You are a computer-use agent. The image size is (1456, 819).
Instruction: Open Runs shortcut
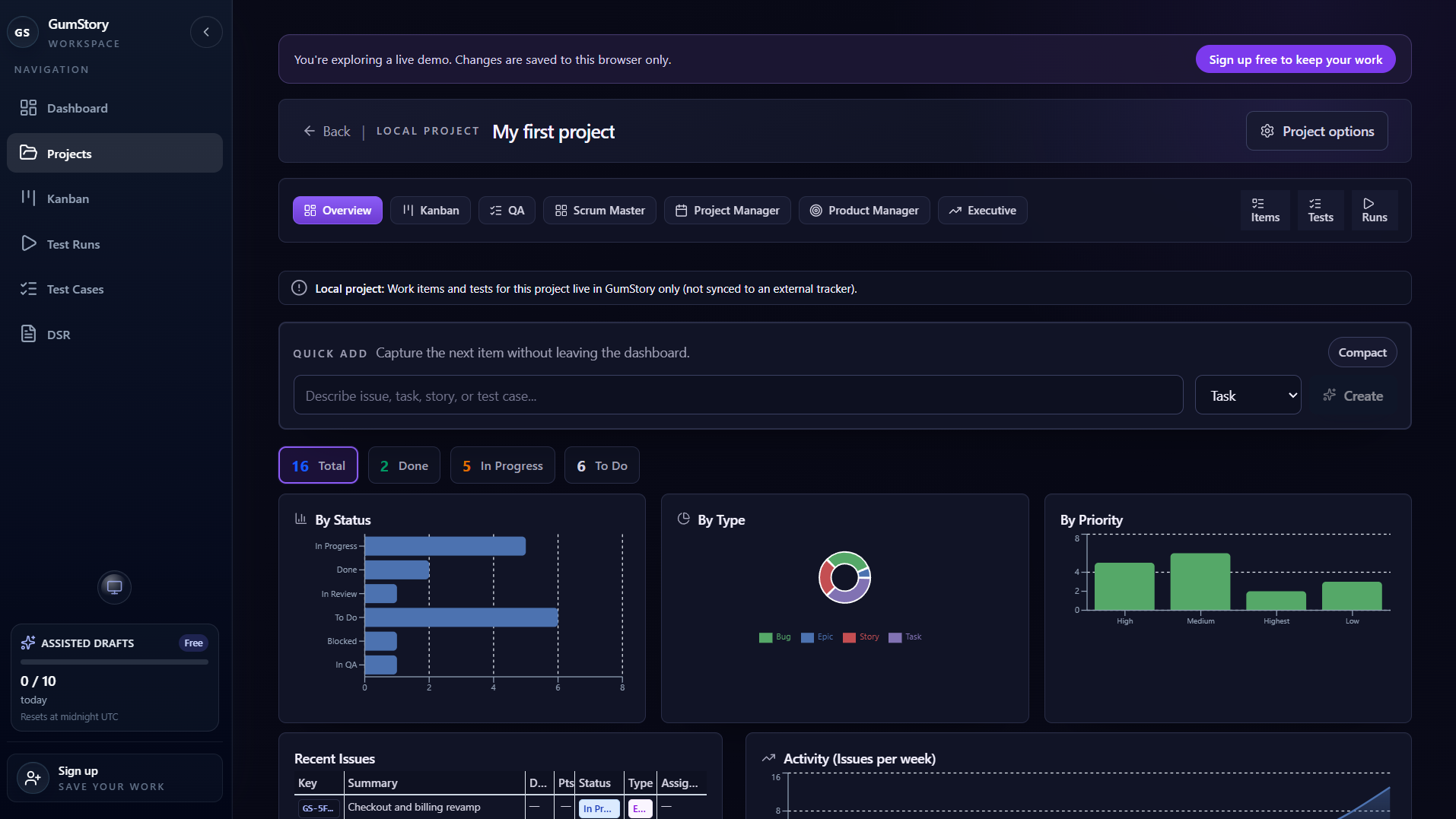(1374, 210)
